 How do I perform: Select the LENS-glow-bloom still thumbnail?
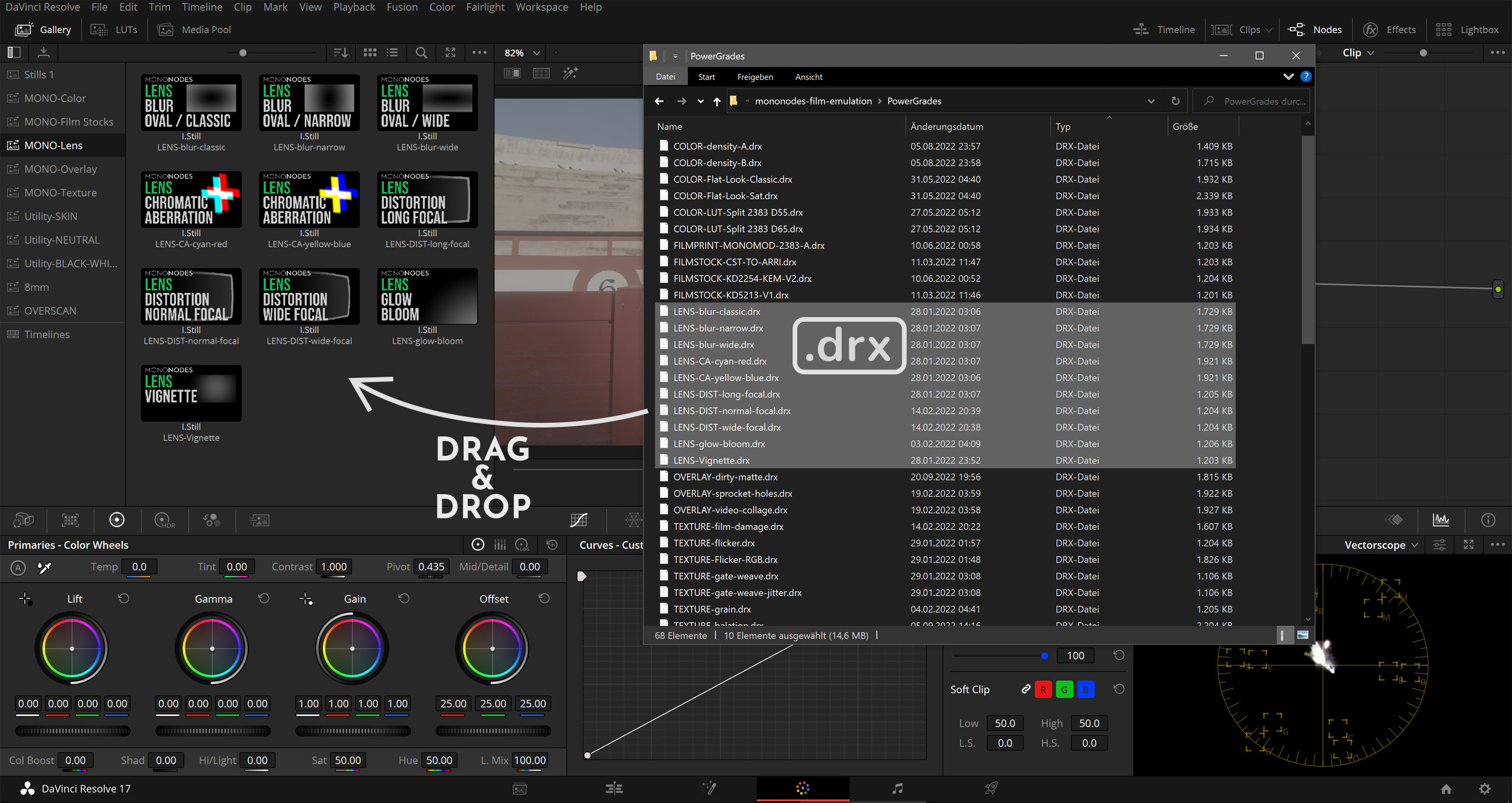click(428, 296)
